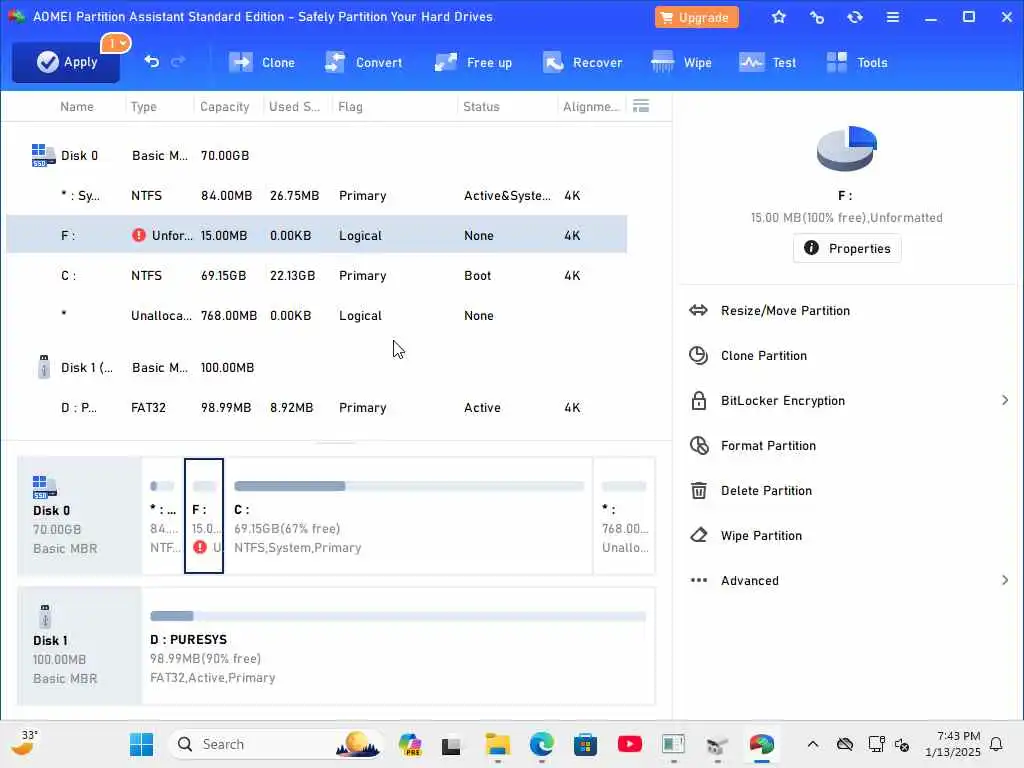
Task: Choose Clone Partition
Action: 763,356
